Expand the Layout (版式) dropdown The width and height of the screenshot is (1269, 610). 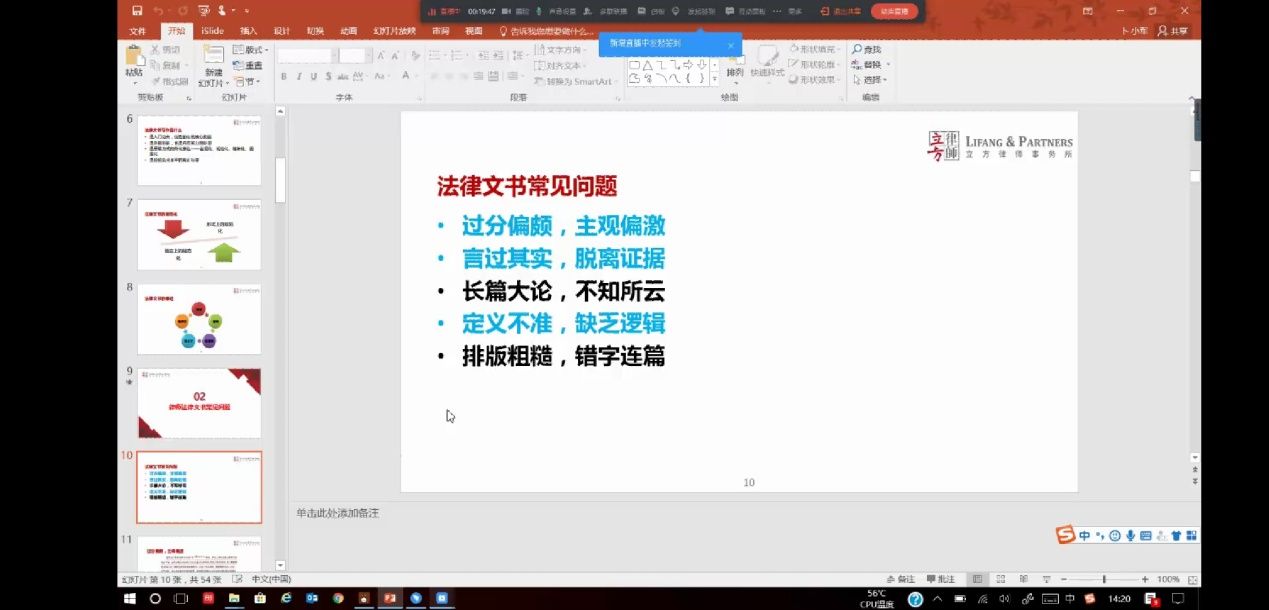coord(250,49)
